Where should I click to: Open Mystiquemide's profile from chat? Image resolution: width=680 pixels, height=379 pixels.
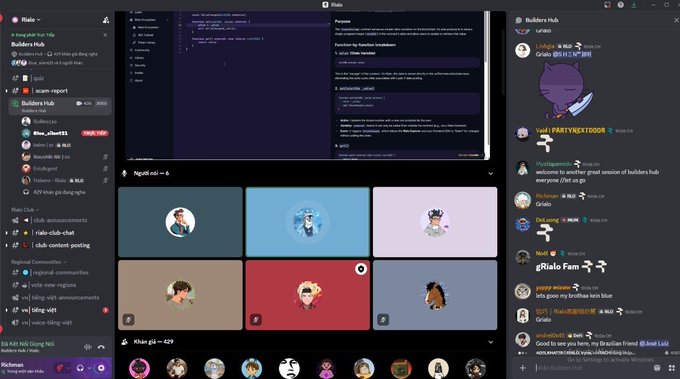pos(553,164)
